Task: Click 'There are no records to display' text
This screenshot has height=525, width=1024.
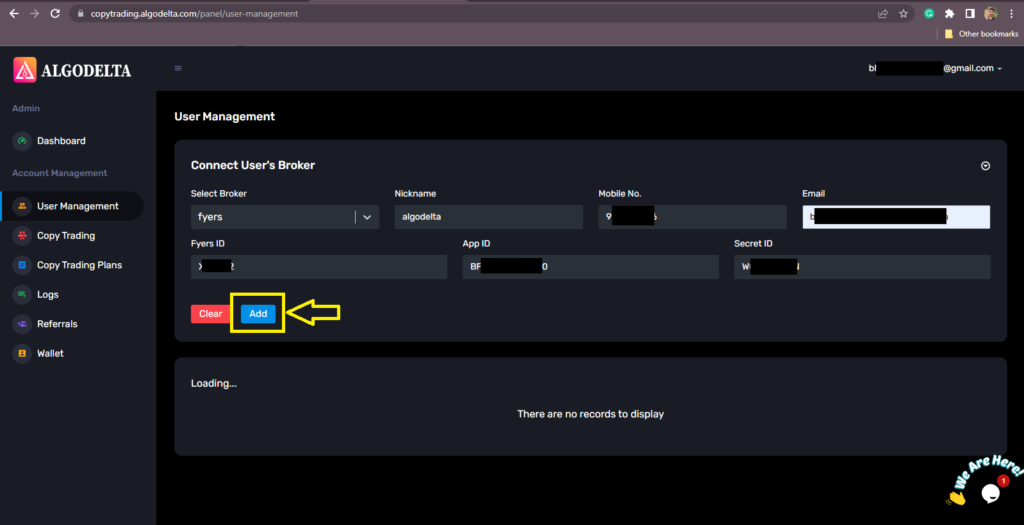Action: pos(590,414)
